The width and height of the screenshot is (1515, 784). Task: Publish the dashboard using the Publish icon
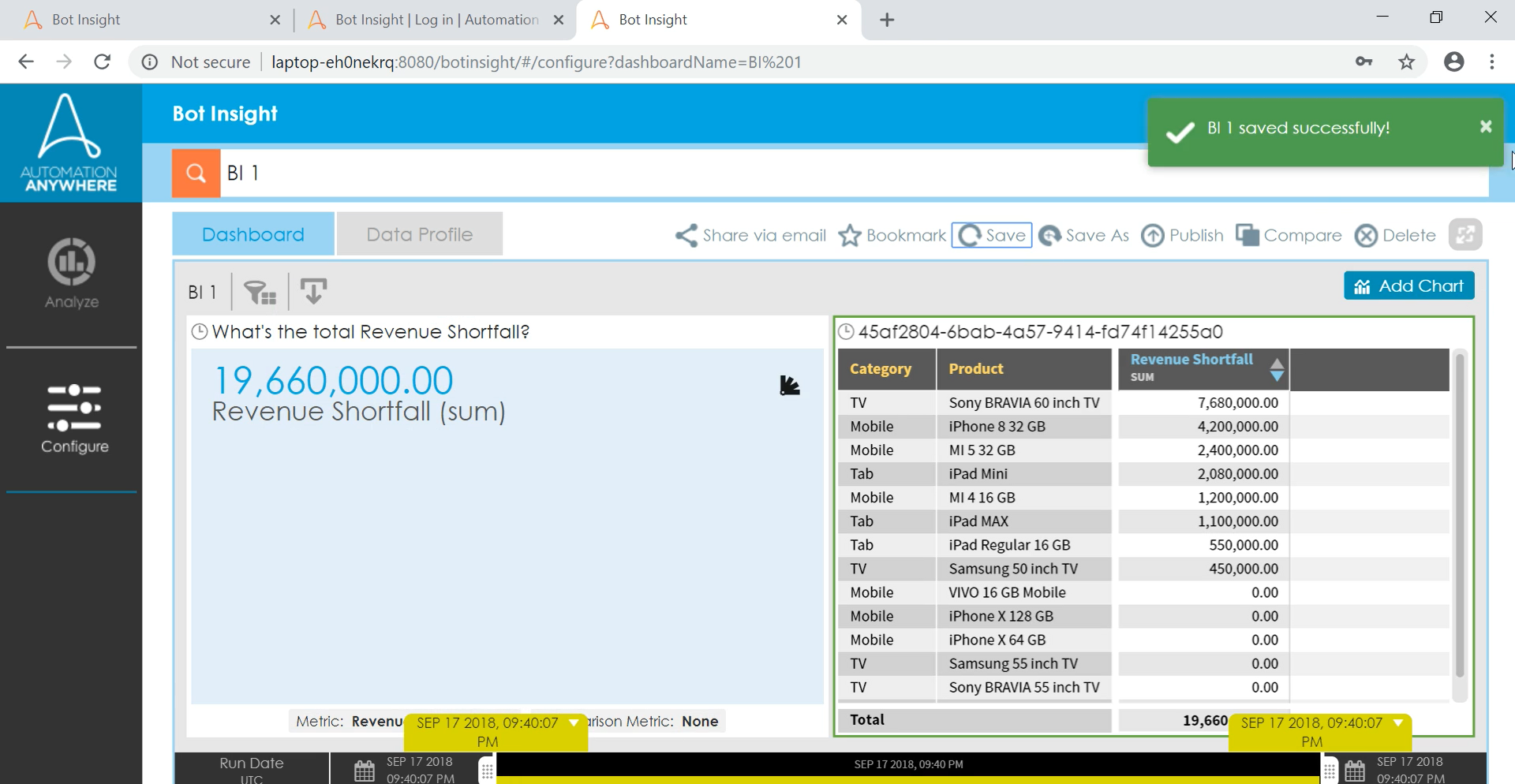(1153, 235)
